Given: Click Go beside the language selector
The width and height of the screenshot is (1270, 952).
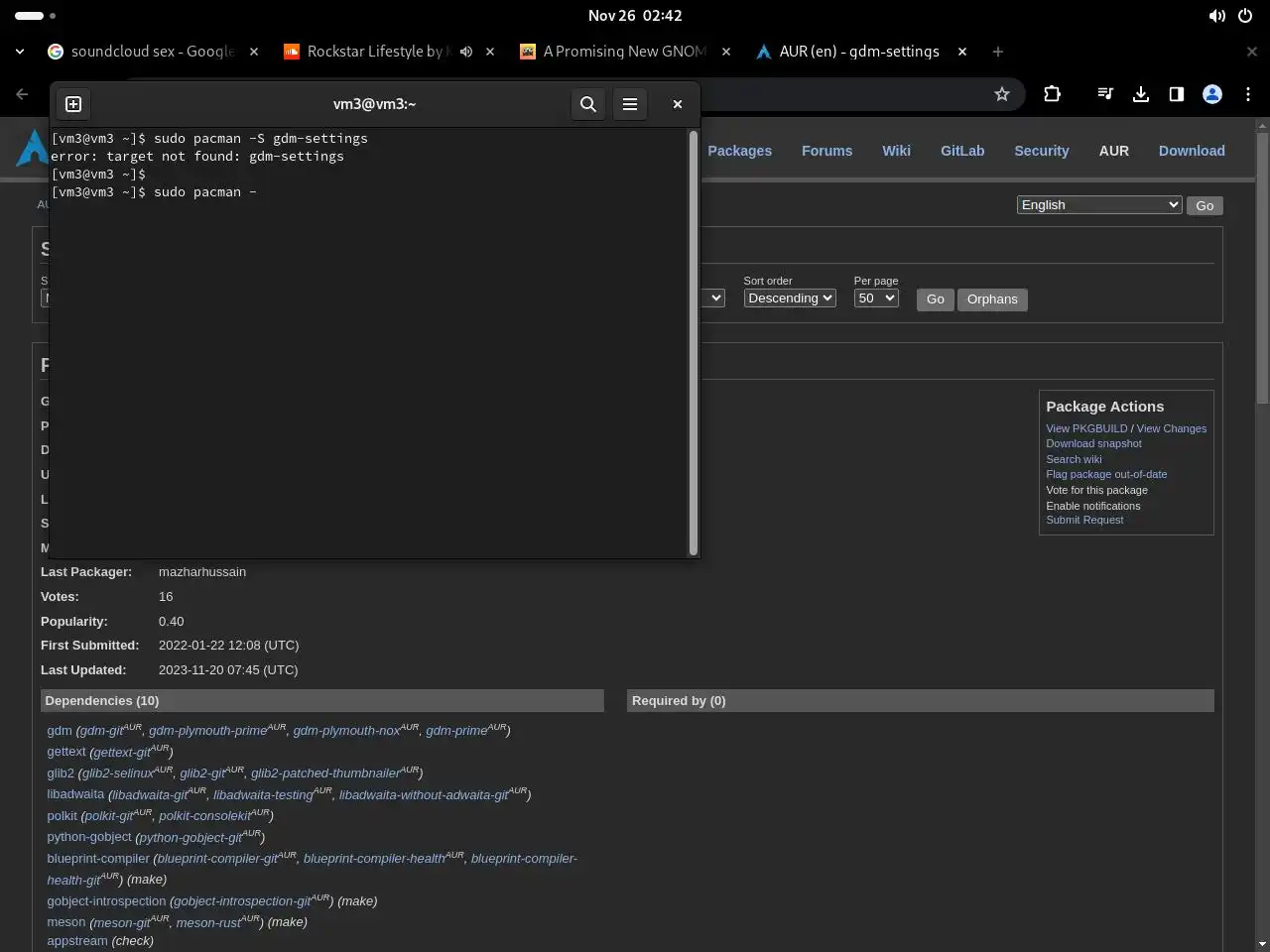Looking at the screenshot, I should (1205, 205).
